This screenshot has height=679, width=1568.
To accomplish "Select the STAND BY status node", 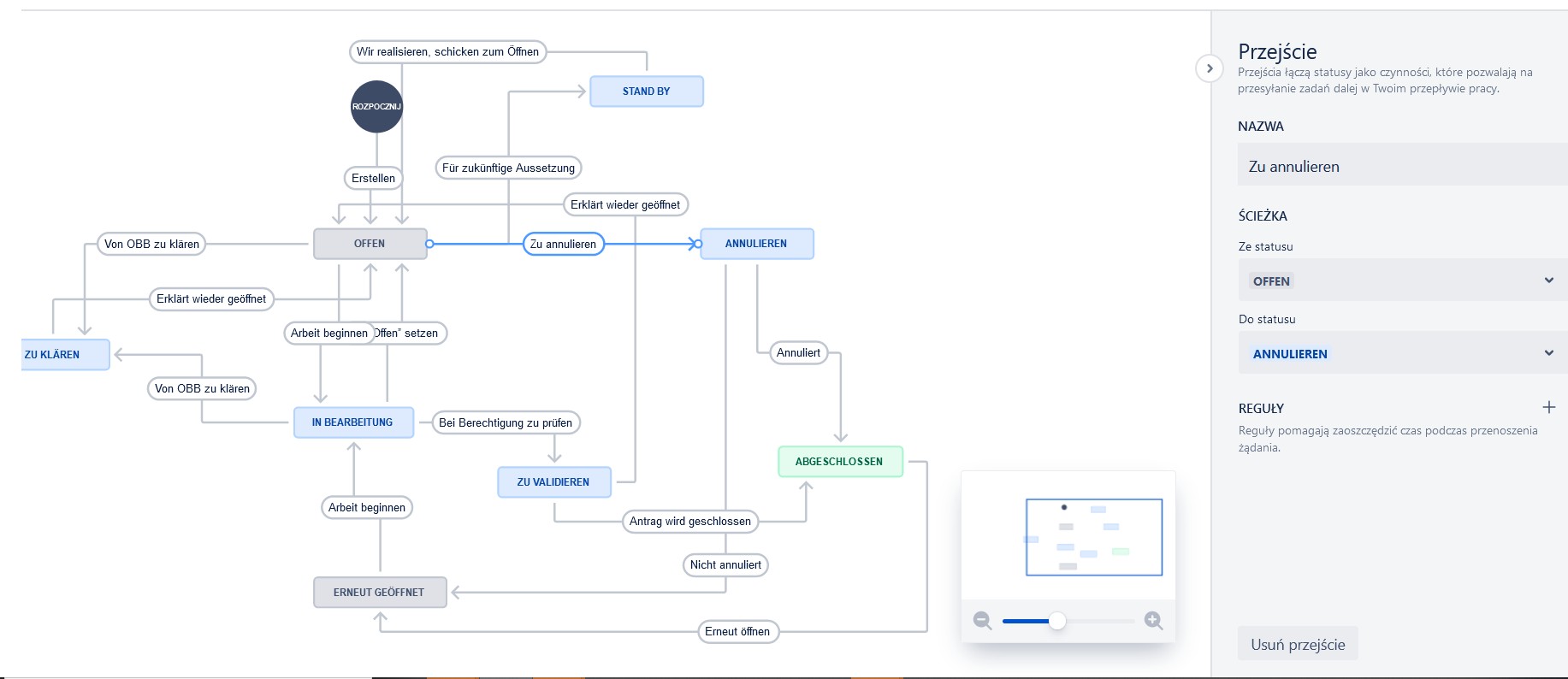I will (x=647, y=92).
